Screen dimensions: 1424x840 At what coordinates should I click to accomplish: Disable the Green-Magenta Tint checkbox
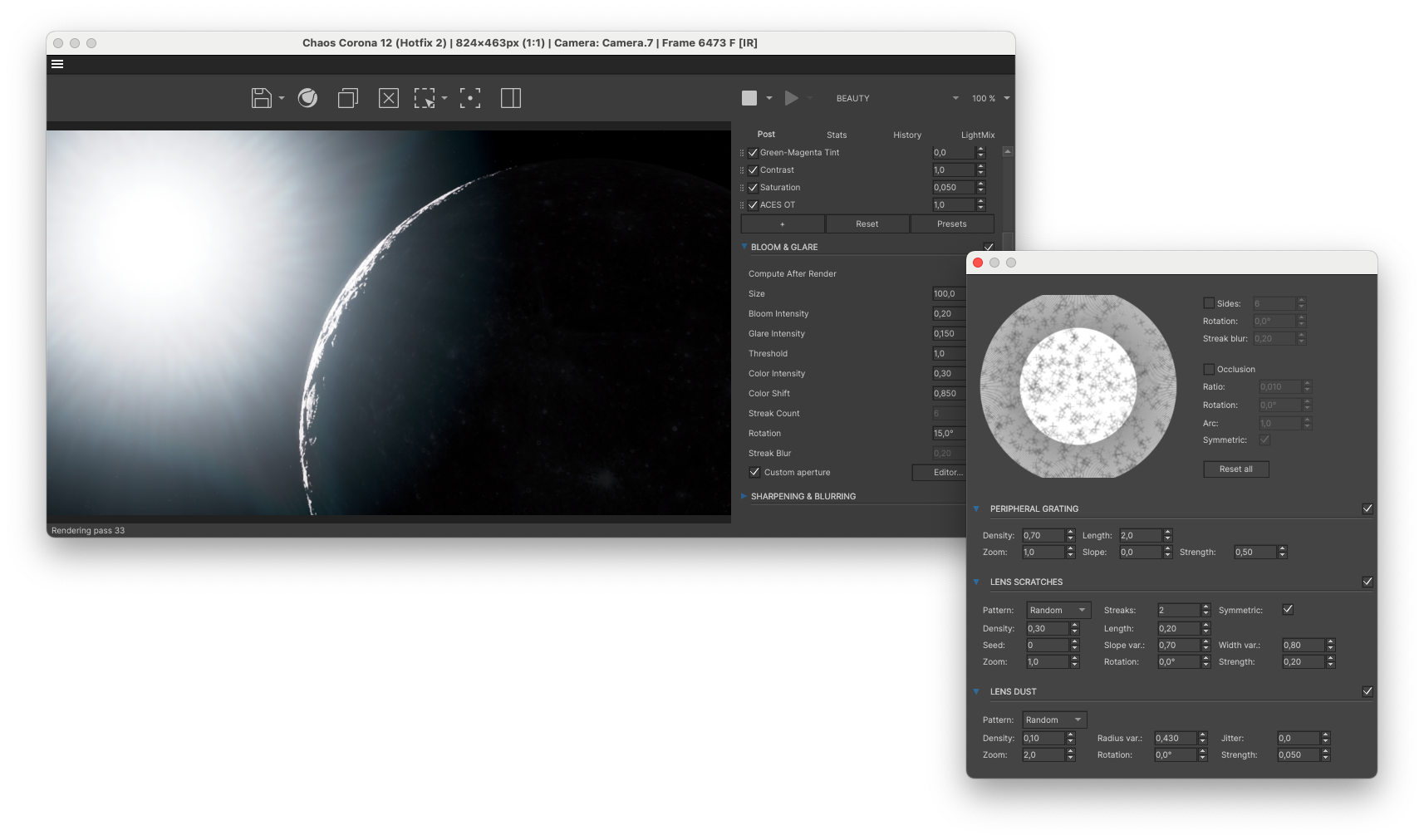[x=753, y=153]
